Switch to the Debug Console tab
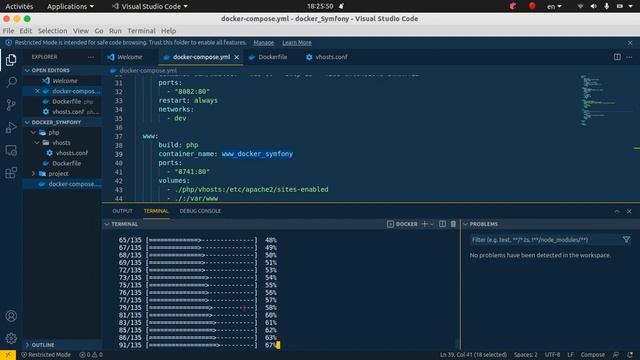 point(200,211)
